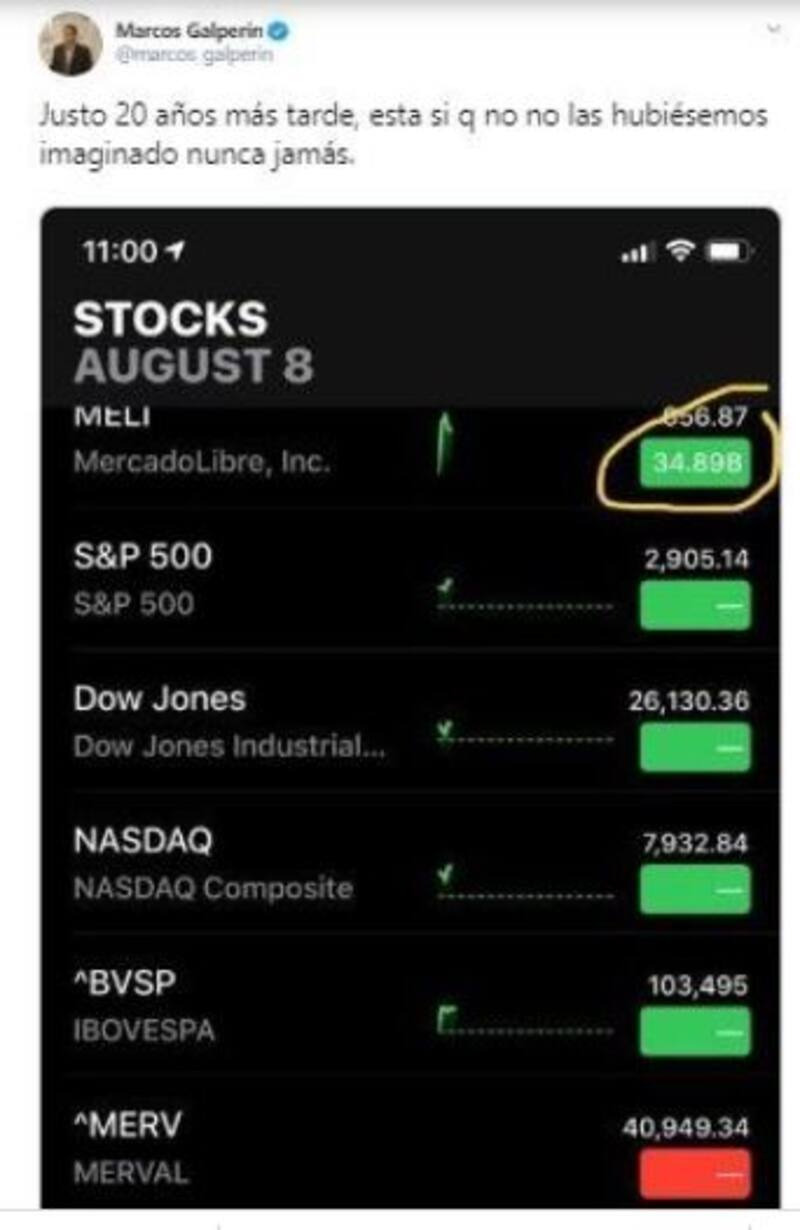Screen dimensions: 800x1230
Task: Tap the MercadoLibre sparkline chart
Action: (x=441, y=446)
